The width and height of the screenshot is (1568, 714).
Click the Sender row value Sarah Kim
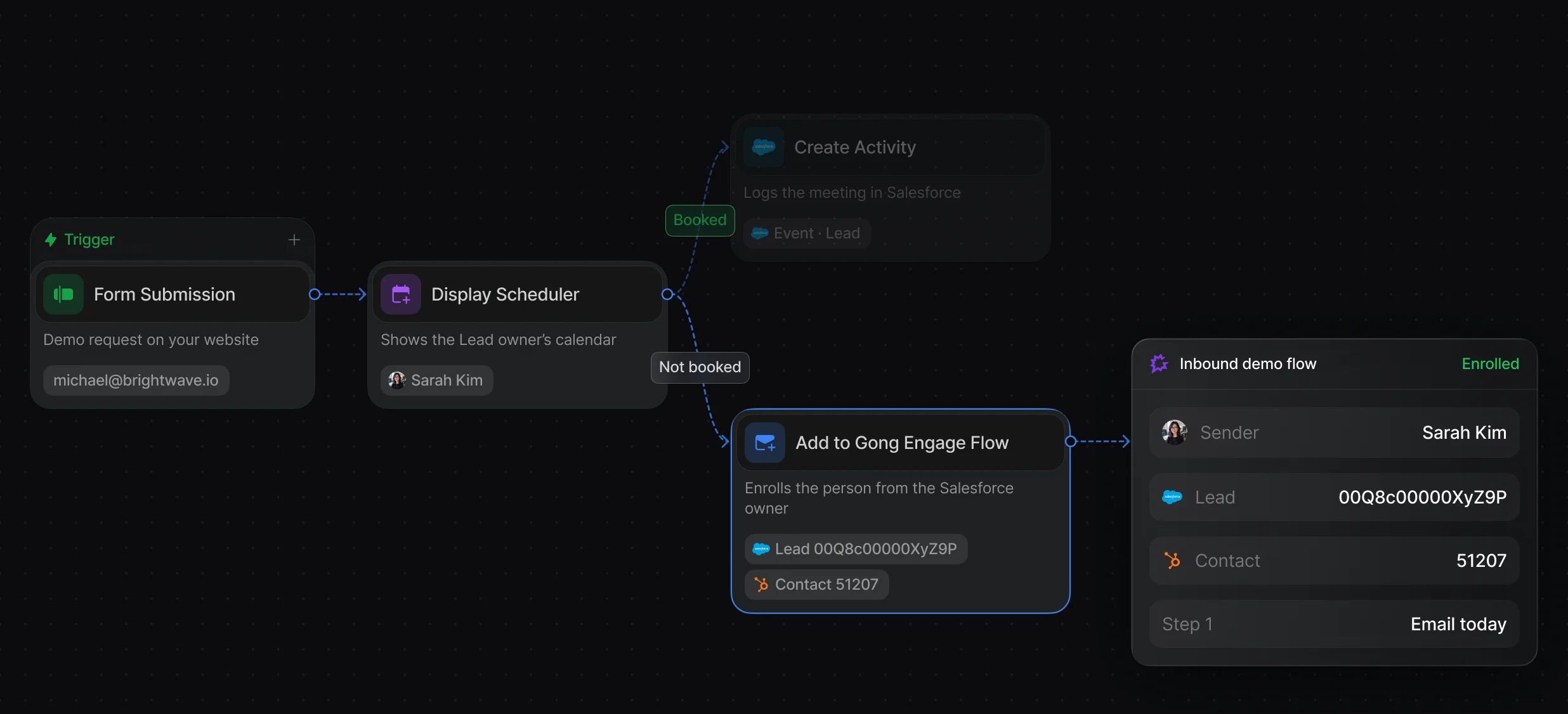click(x=1464, y=432)
